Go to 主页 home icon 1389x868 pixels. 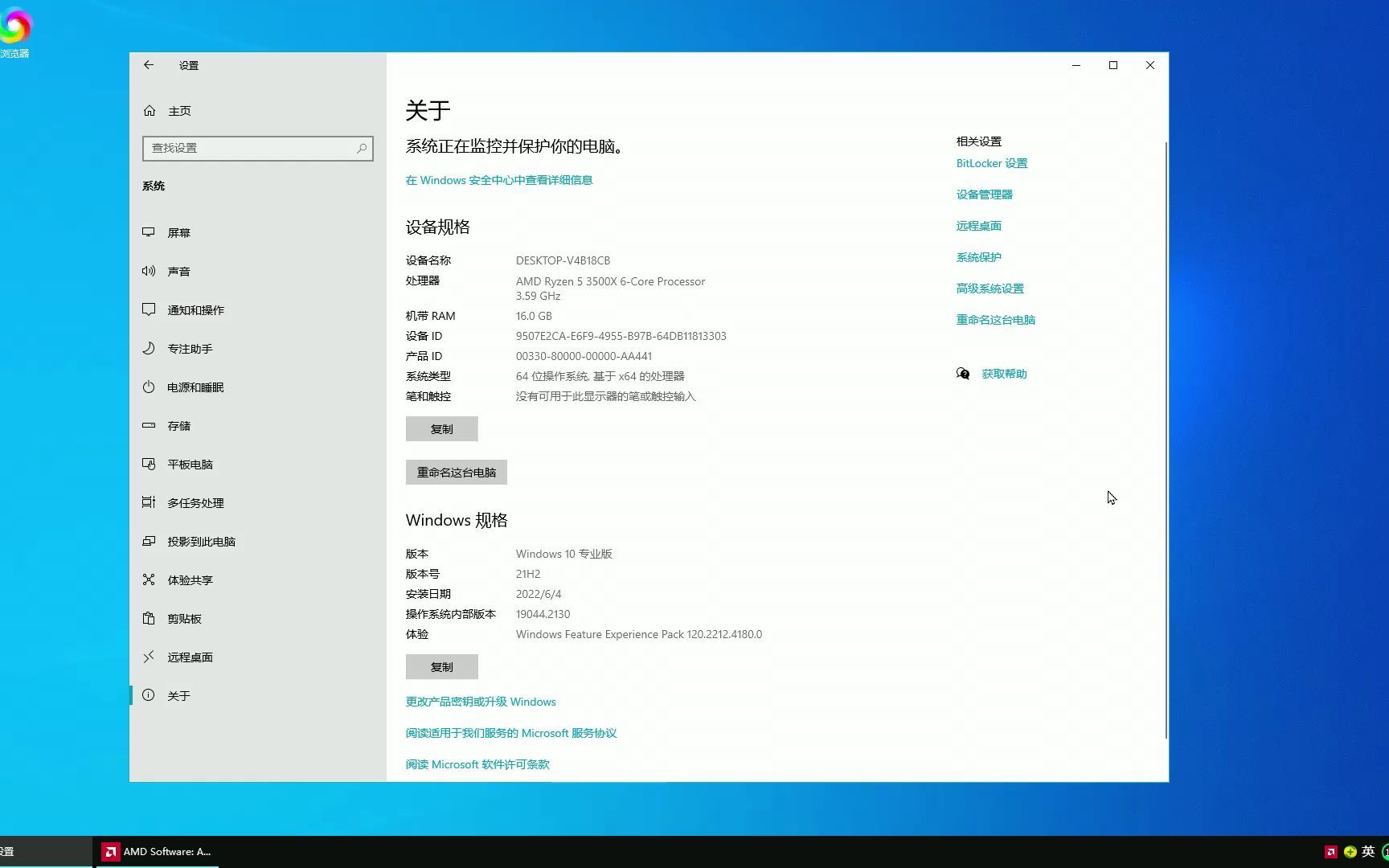150,111
